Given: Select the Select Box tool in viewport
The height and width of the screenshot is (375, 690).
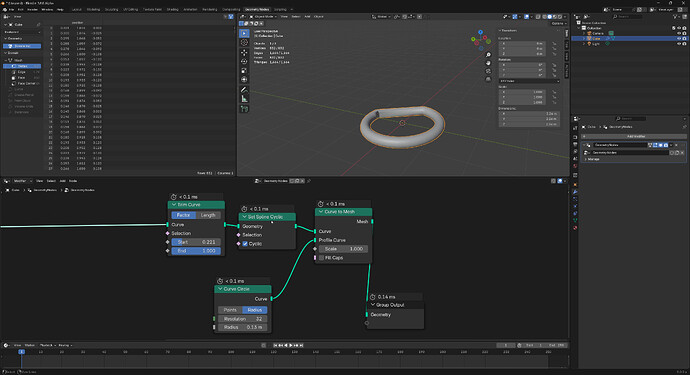Looking at the screenshot, I should click(x=244, y=33).
